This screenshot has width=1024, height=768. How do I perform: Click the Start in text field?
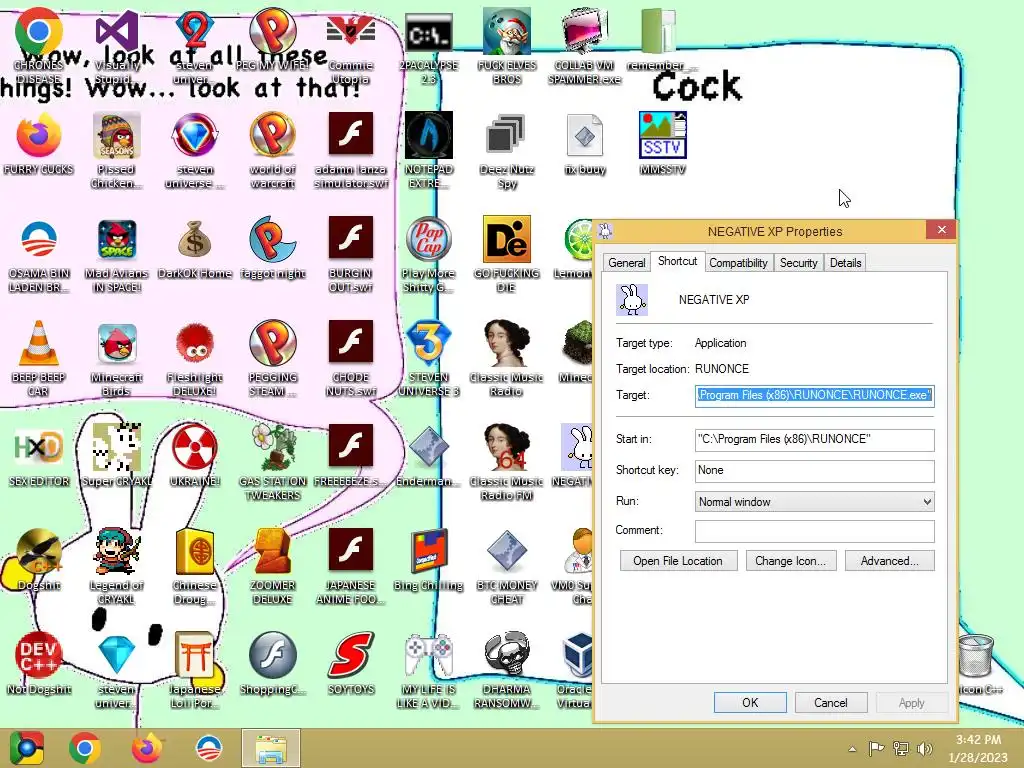(x=814, y=440)
